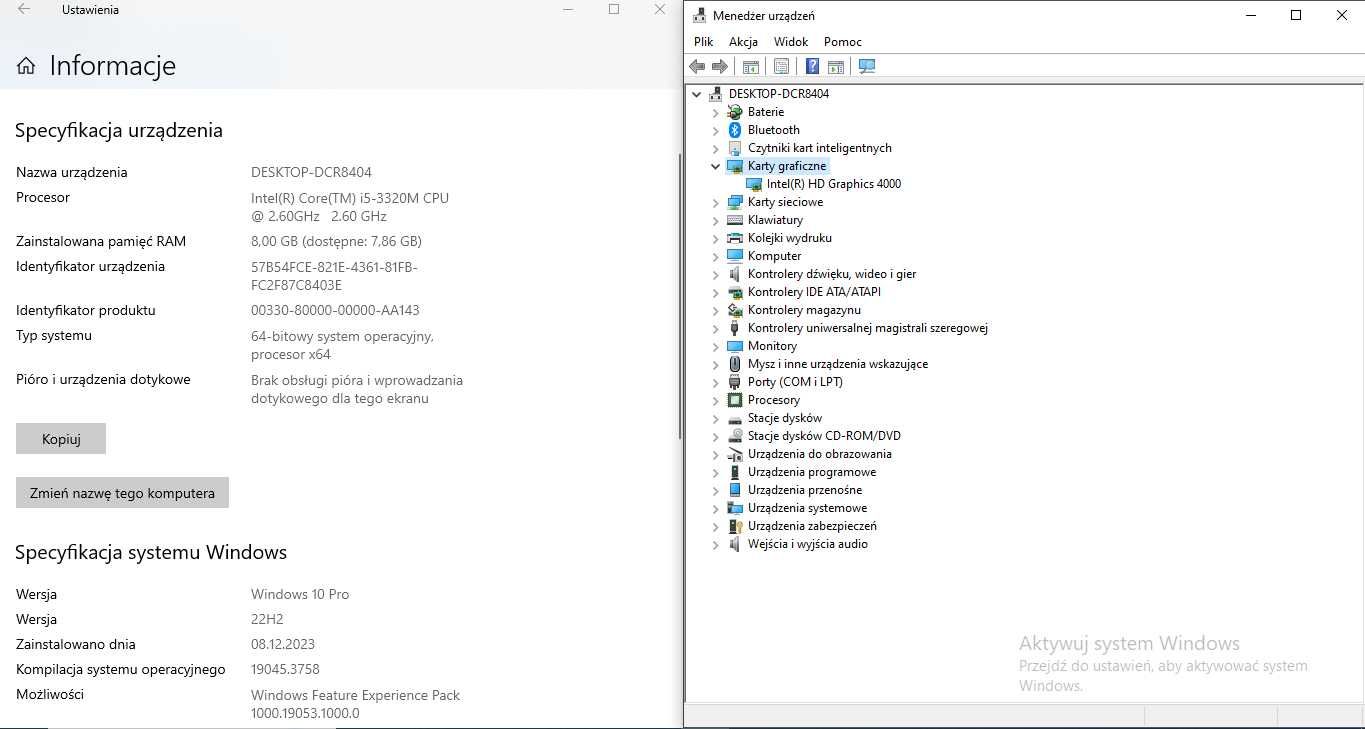This screenshot has height=729, width=1365.
Task: Select the Procesory icon
Action: [735, 400]
